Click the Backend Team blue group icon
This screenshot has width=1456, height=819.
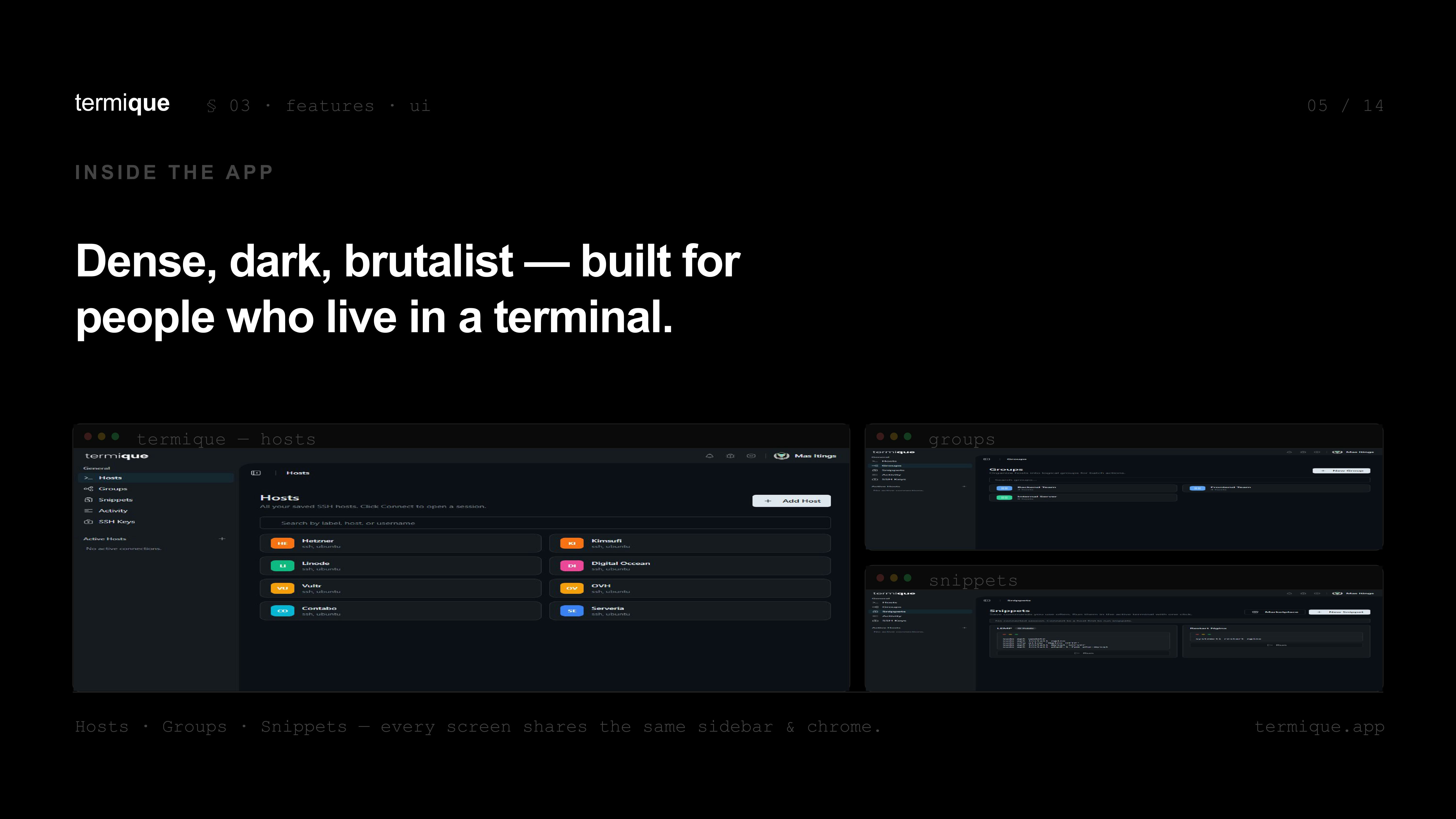click(x=1004, y=488)
